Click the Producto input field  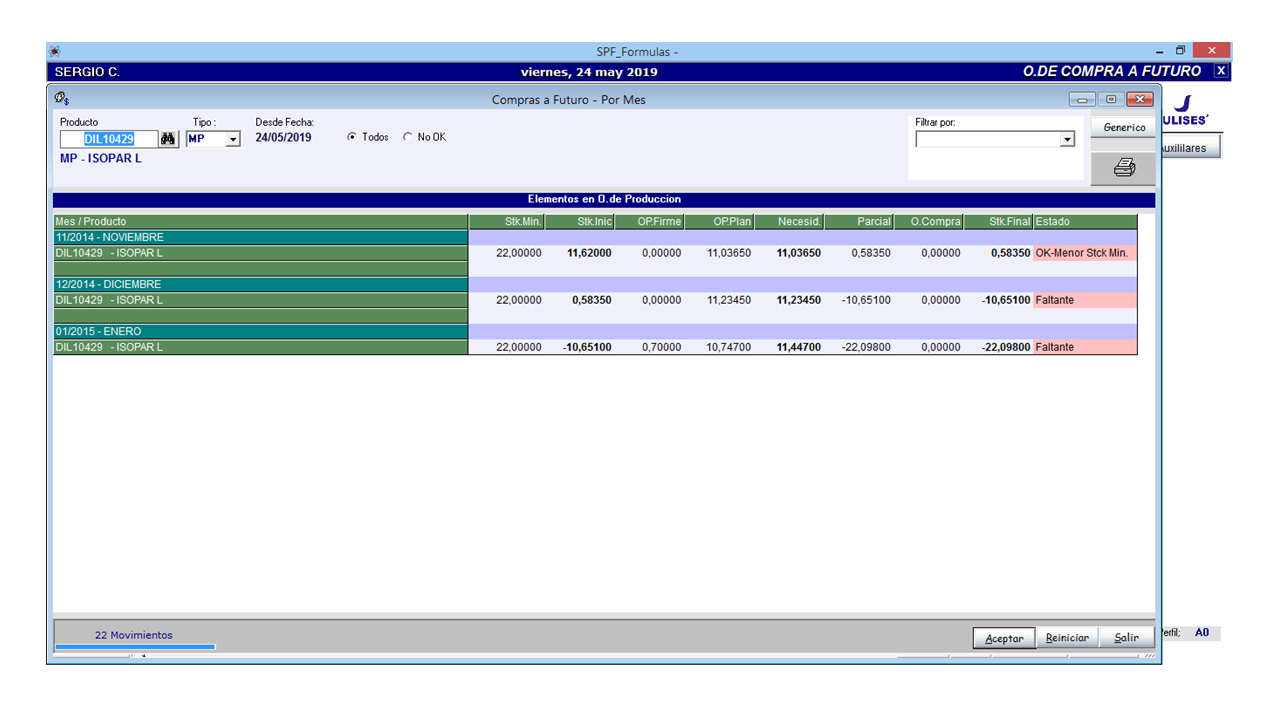pos(110,138)
